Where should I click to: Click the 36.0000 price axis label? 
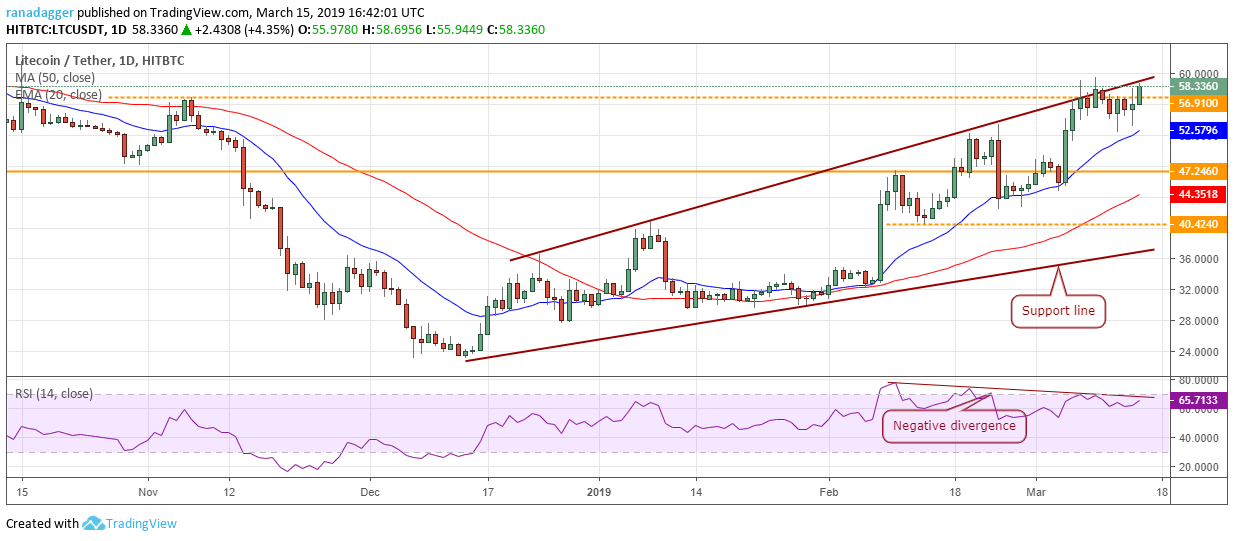(x=1199, y=258)
